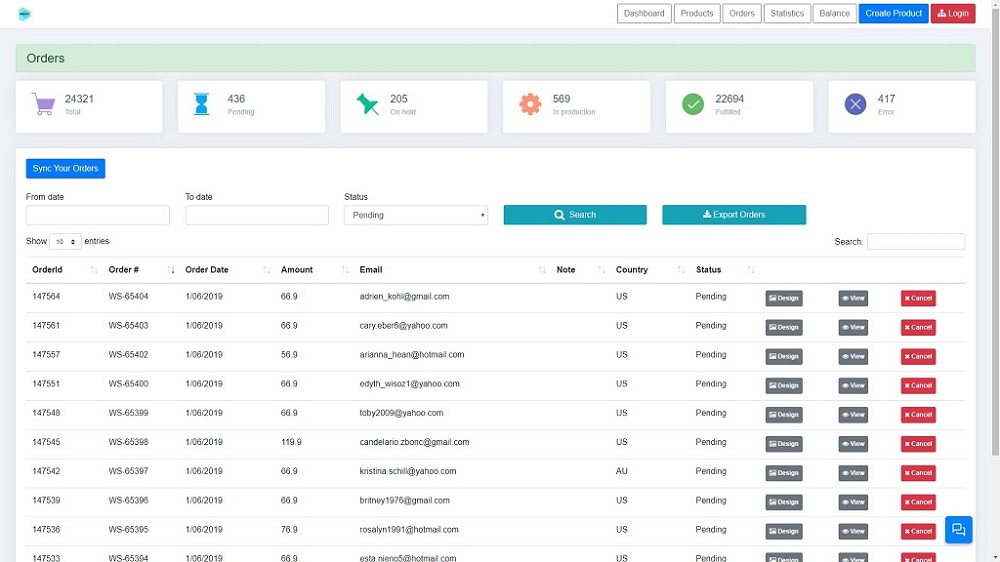Open the Statistics menu item
This screenshot has width=1000, height=562.
[x=787, y=14]
